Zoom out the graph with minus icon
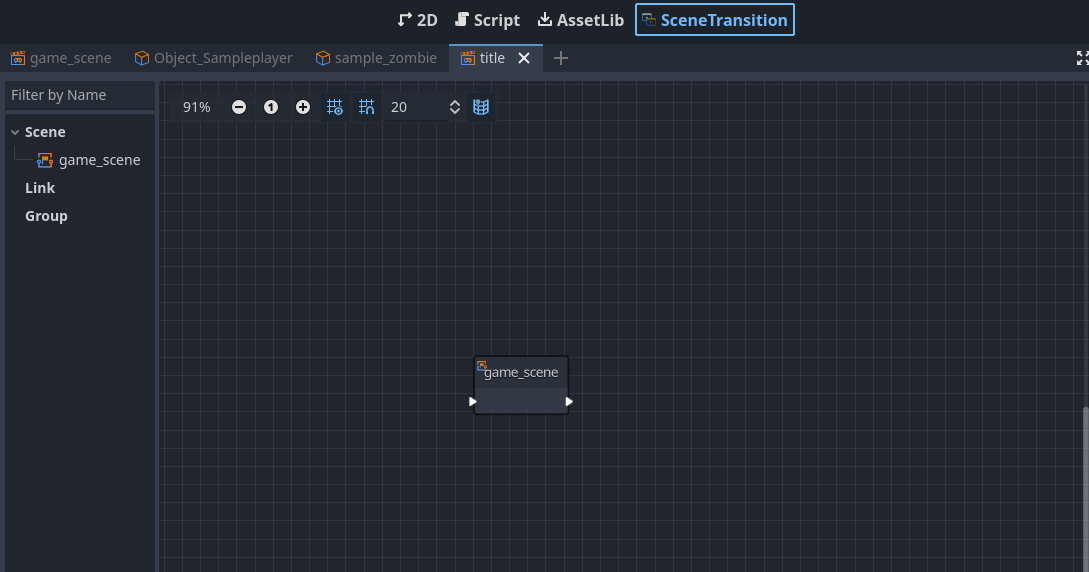Screen dimensions: 1089x572 239,107
